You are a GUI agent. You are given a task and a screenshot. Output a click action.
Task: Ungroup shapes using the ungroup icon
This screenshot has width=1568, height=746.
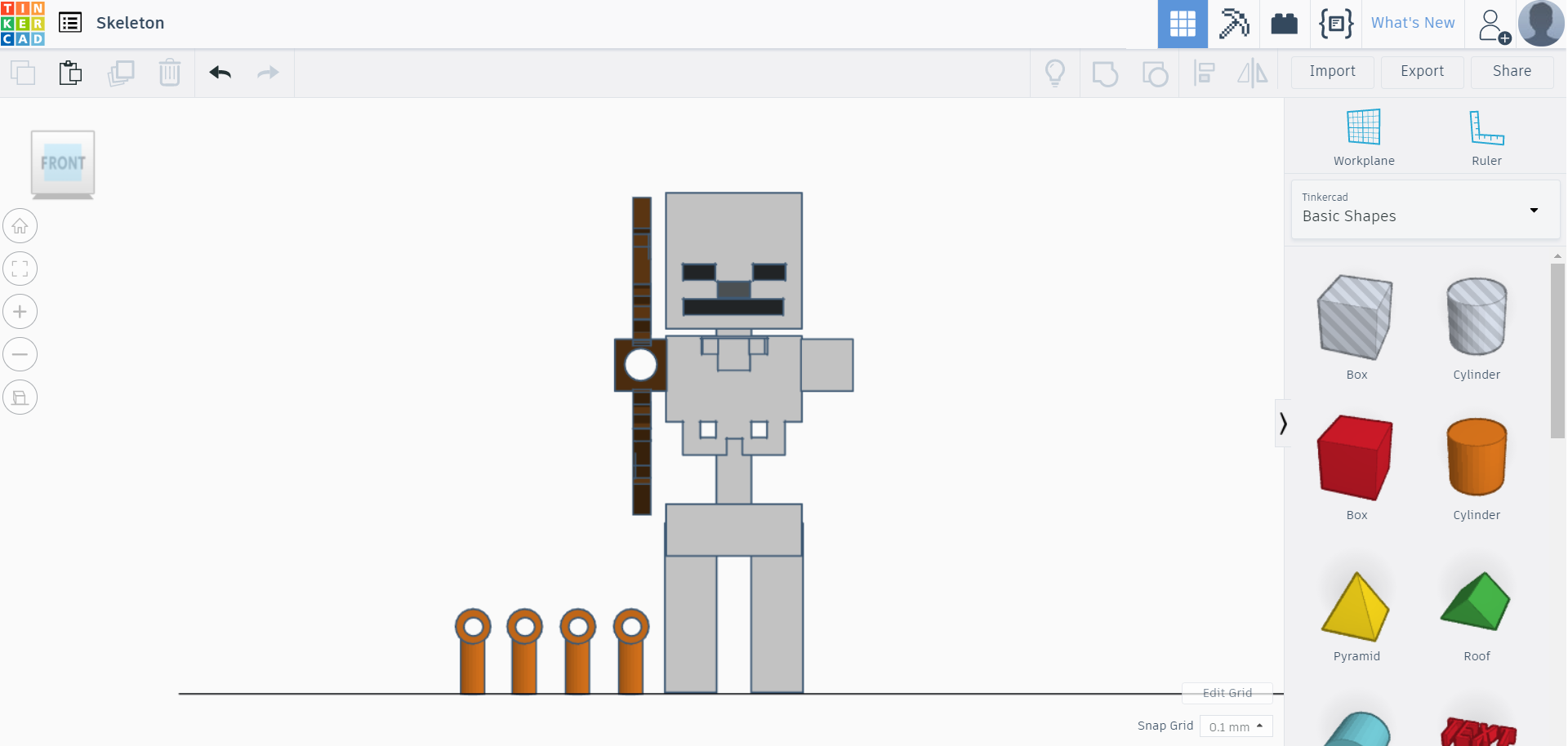(1155, 73)
